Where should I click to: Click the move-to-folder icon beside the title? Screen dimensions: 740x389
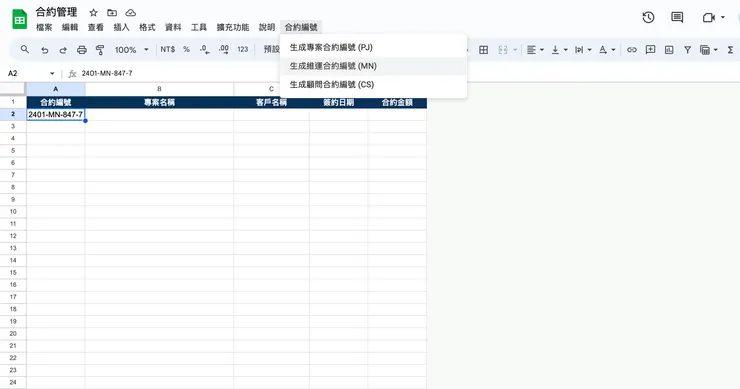coord(112,13)
